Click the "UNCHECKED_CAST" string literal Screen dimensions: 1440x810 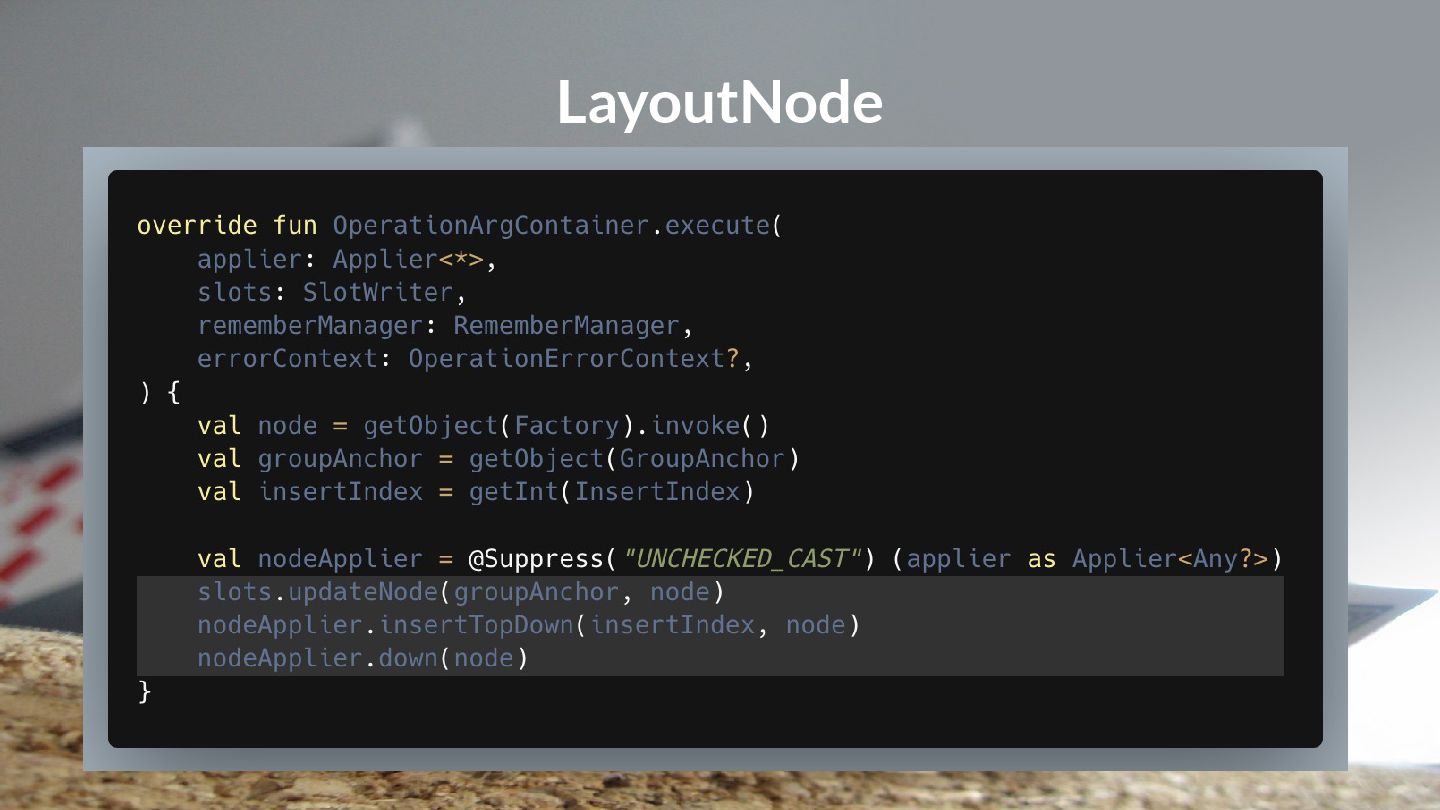click(742, 558)
